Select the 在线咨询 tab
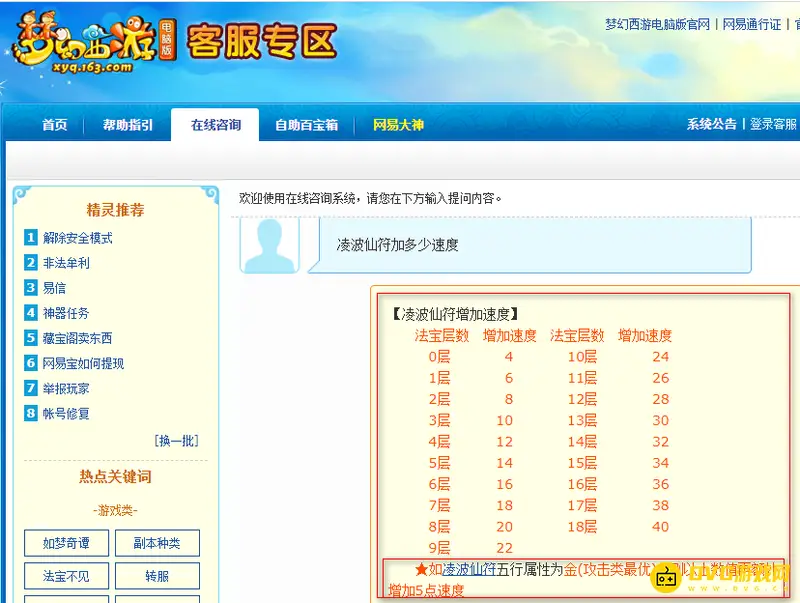 click(x=215, y=125)
